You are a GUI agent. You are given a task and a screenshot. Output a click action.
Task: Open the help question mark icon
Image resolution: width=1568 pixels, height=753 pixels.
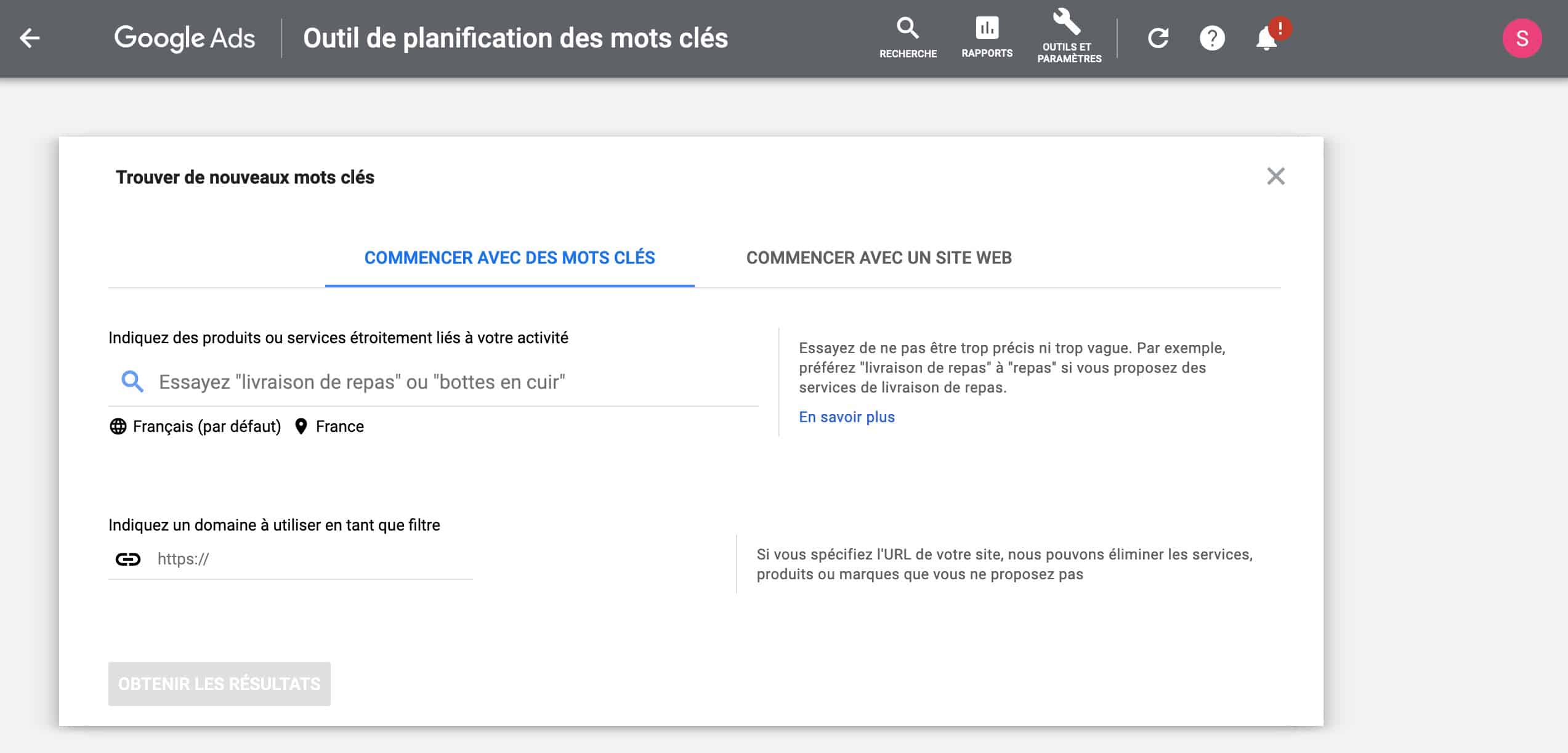(1212, 38)
